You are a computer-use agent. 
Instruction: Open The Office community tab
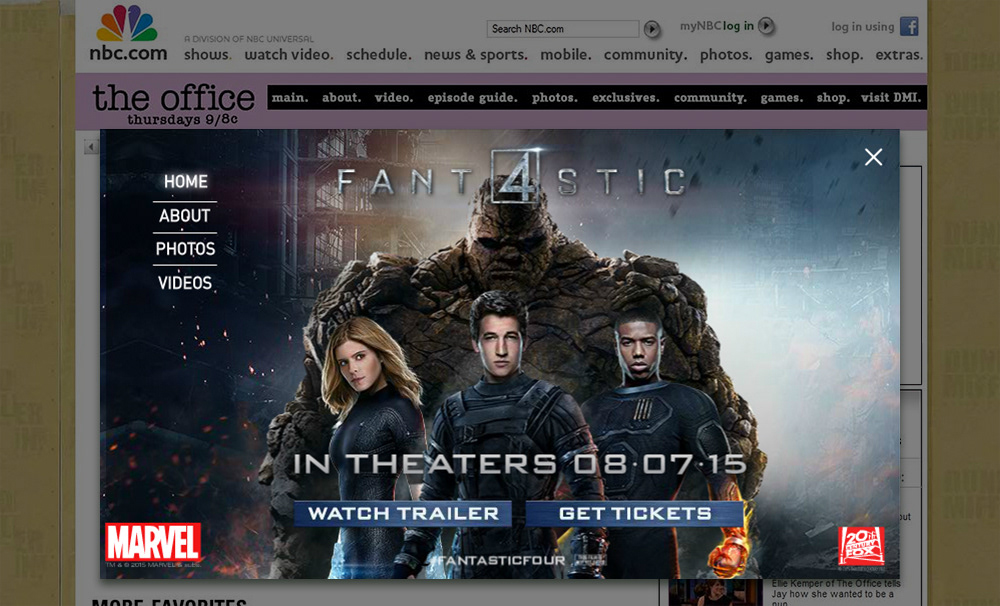click(x=710, y=98)
